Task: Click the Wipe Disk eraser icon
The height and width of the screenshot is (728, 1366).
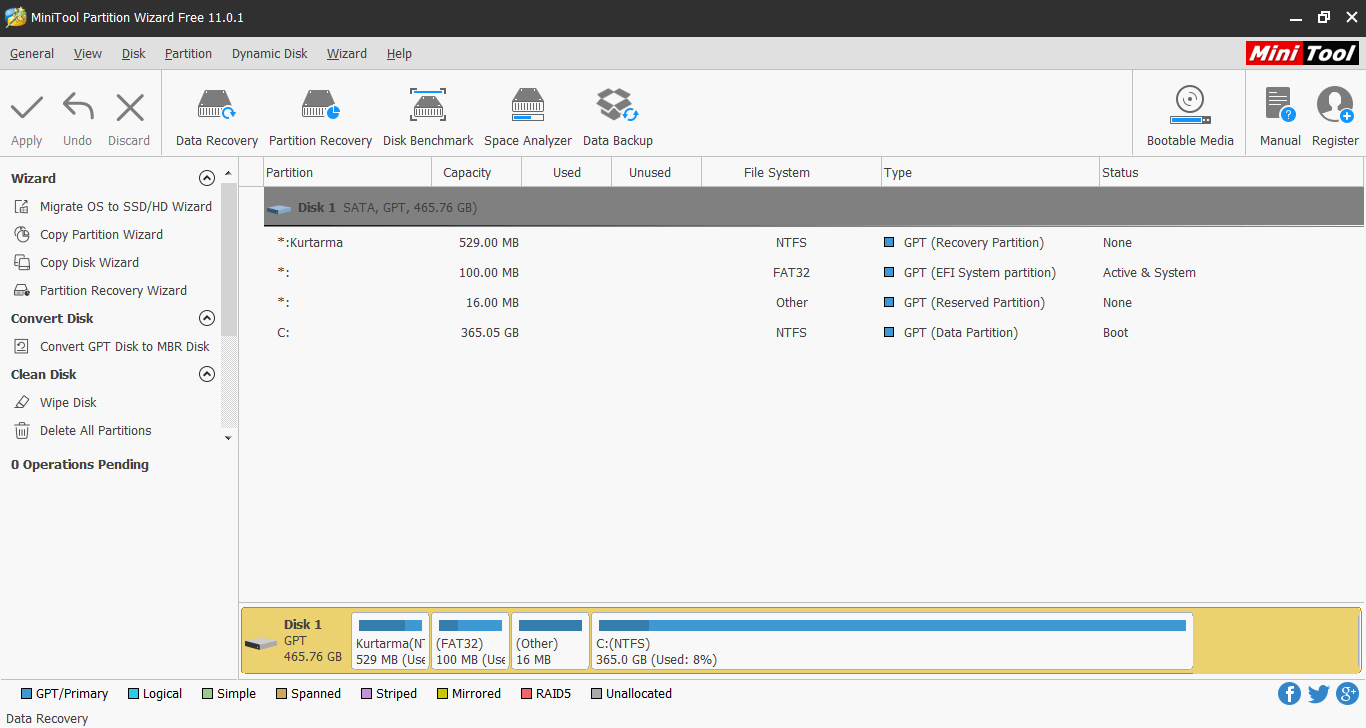Action: pyautogui.click(x=21, y=403)
